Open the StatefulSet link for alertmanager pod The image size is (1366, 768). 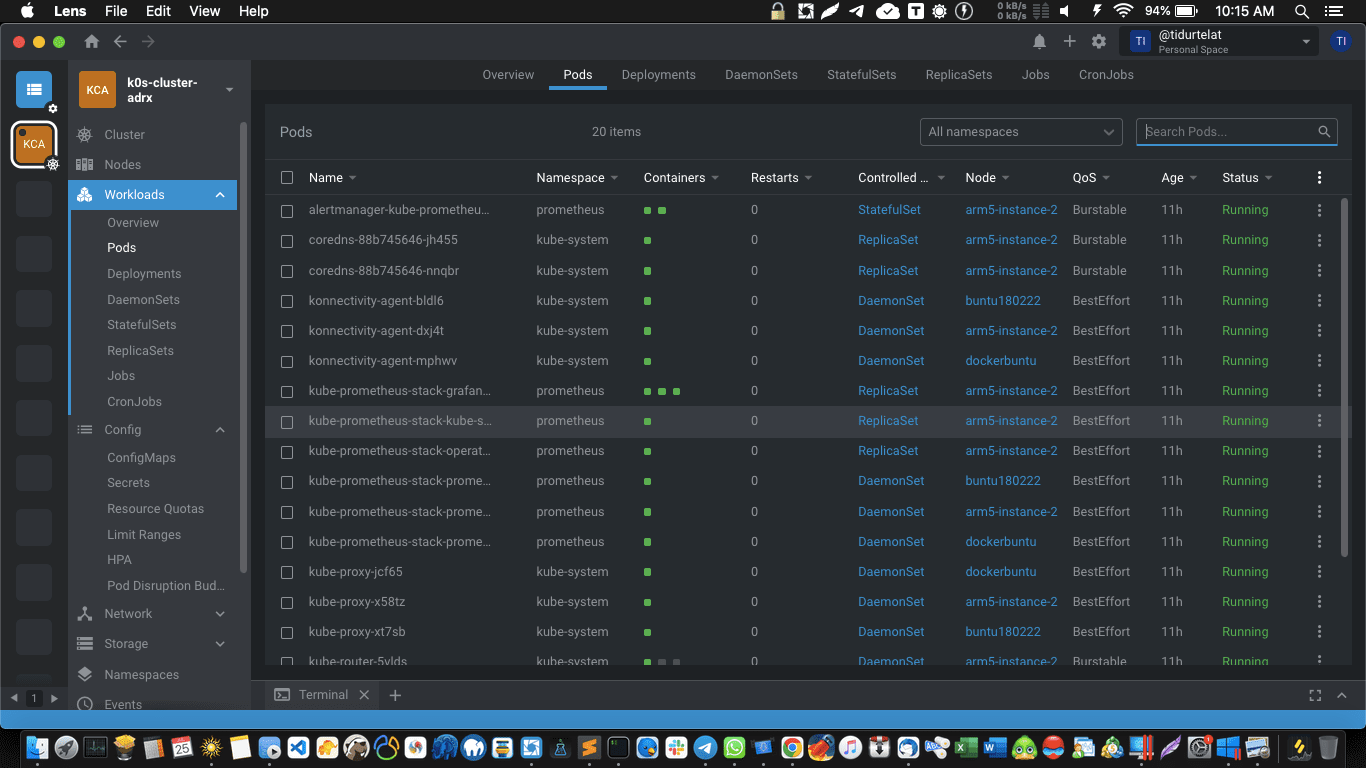[889, 210]
